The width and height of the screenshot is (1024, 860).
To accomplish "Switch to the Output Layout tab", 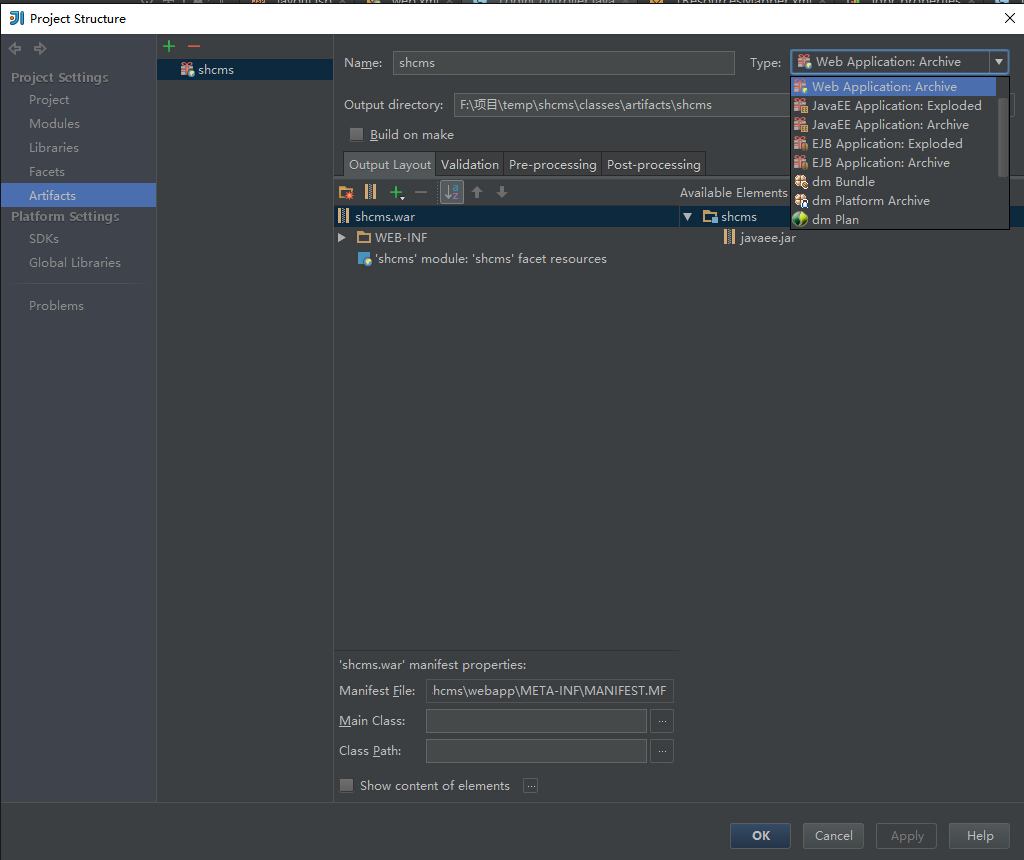I will click(x=390, y=165).
